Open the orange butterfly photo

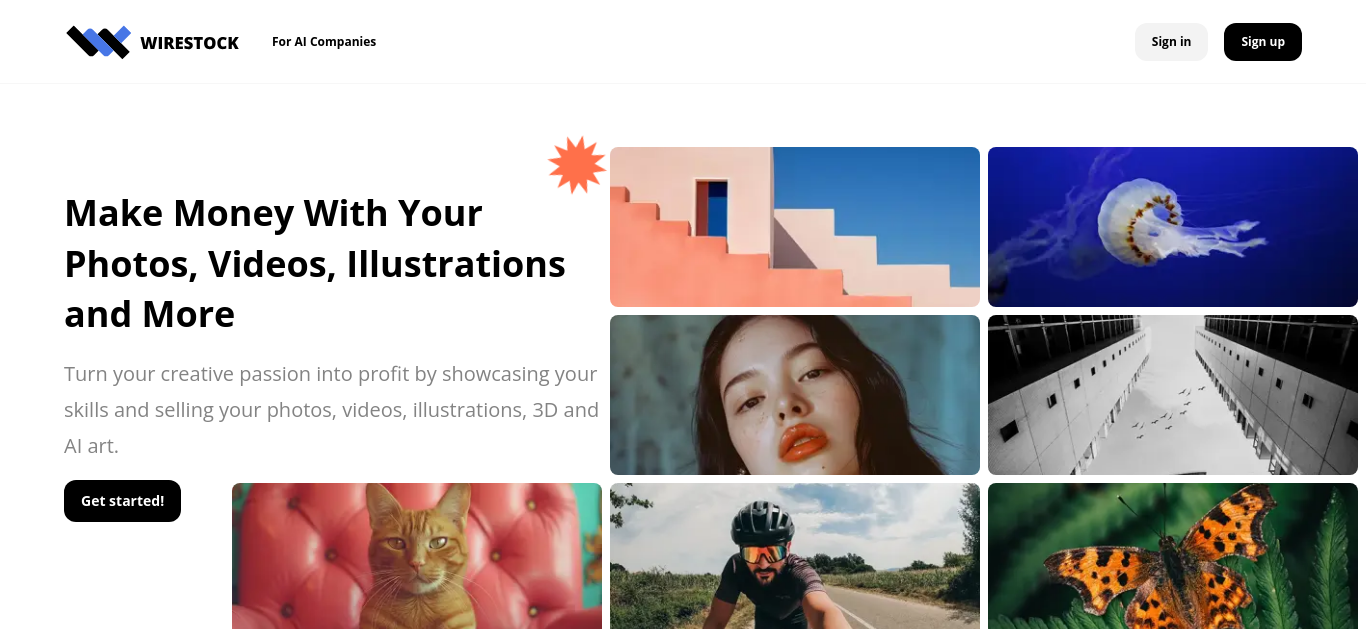[1173, 556]
